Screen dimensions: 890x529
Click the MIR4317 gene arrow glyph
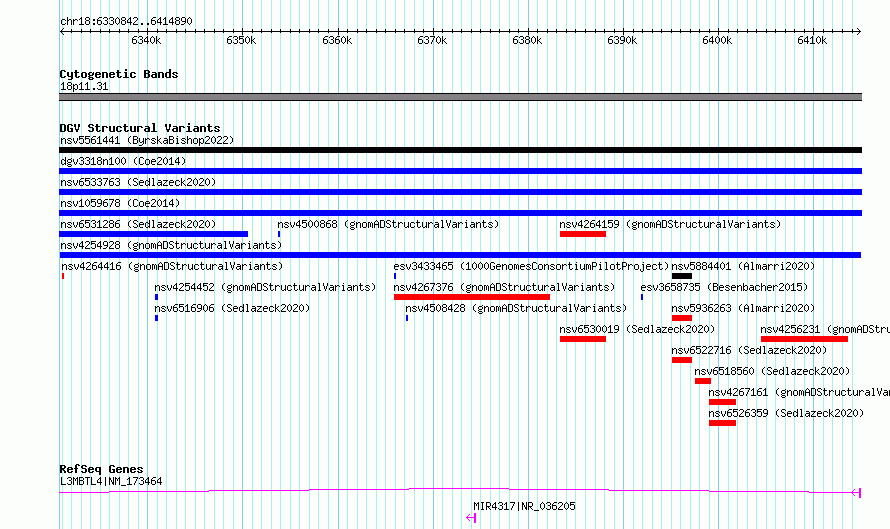click(471, 518)
